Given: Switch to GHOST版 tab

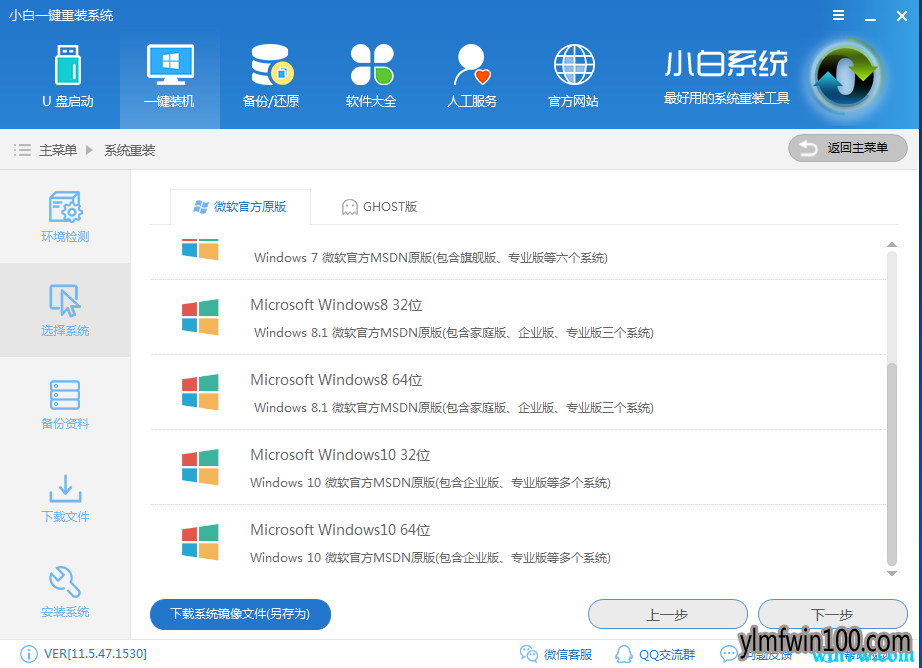Looking at the screenshot, I should [379, 207].
